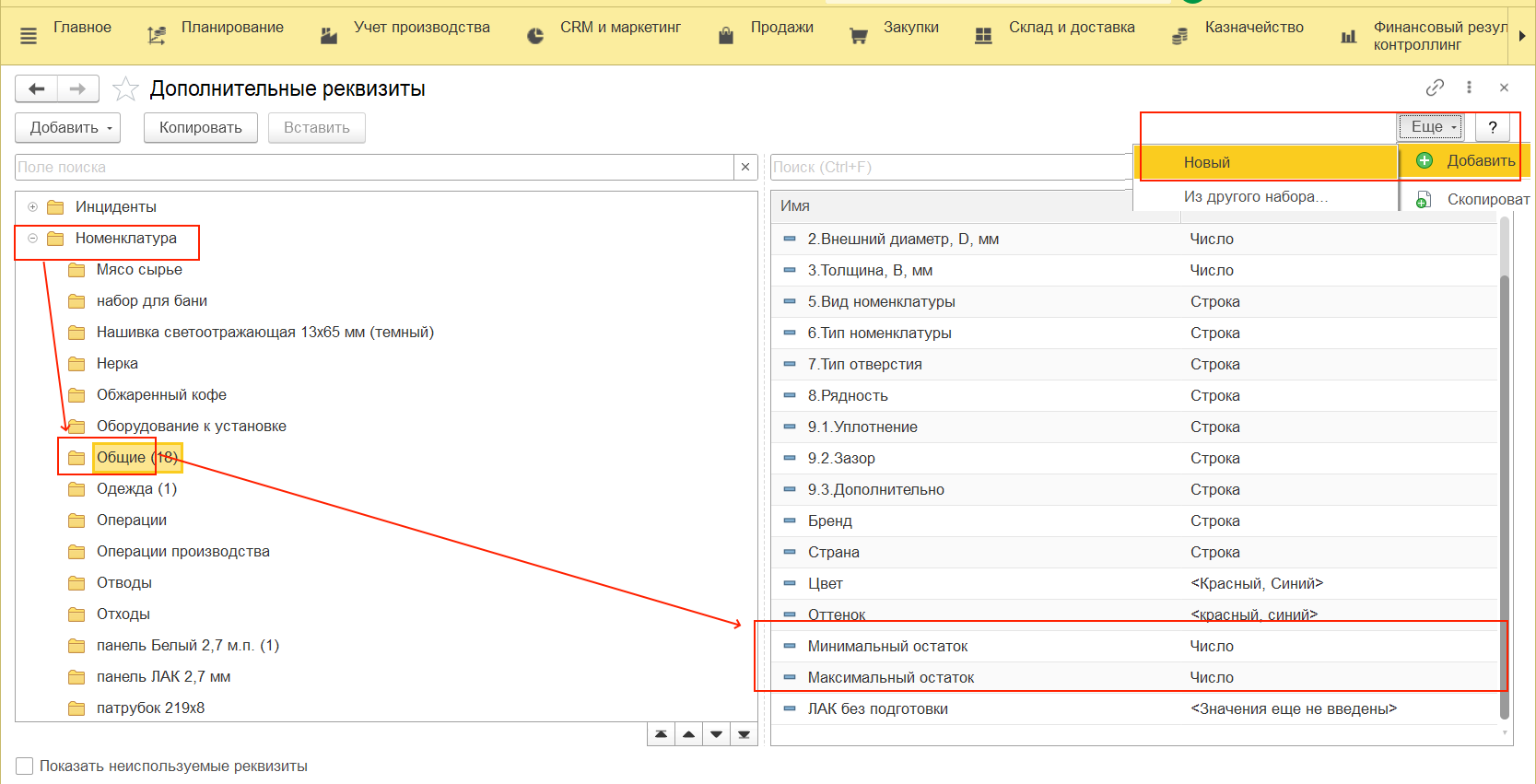The width and height of the screenshot is (1536, 784).
Task: Select the Обжаренный кофе folder
Action: click(161, 395)
